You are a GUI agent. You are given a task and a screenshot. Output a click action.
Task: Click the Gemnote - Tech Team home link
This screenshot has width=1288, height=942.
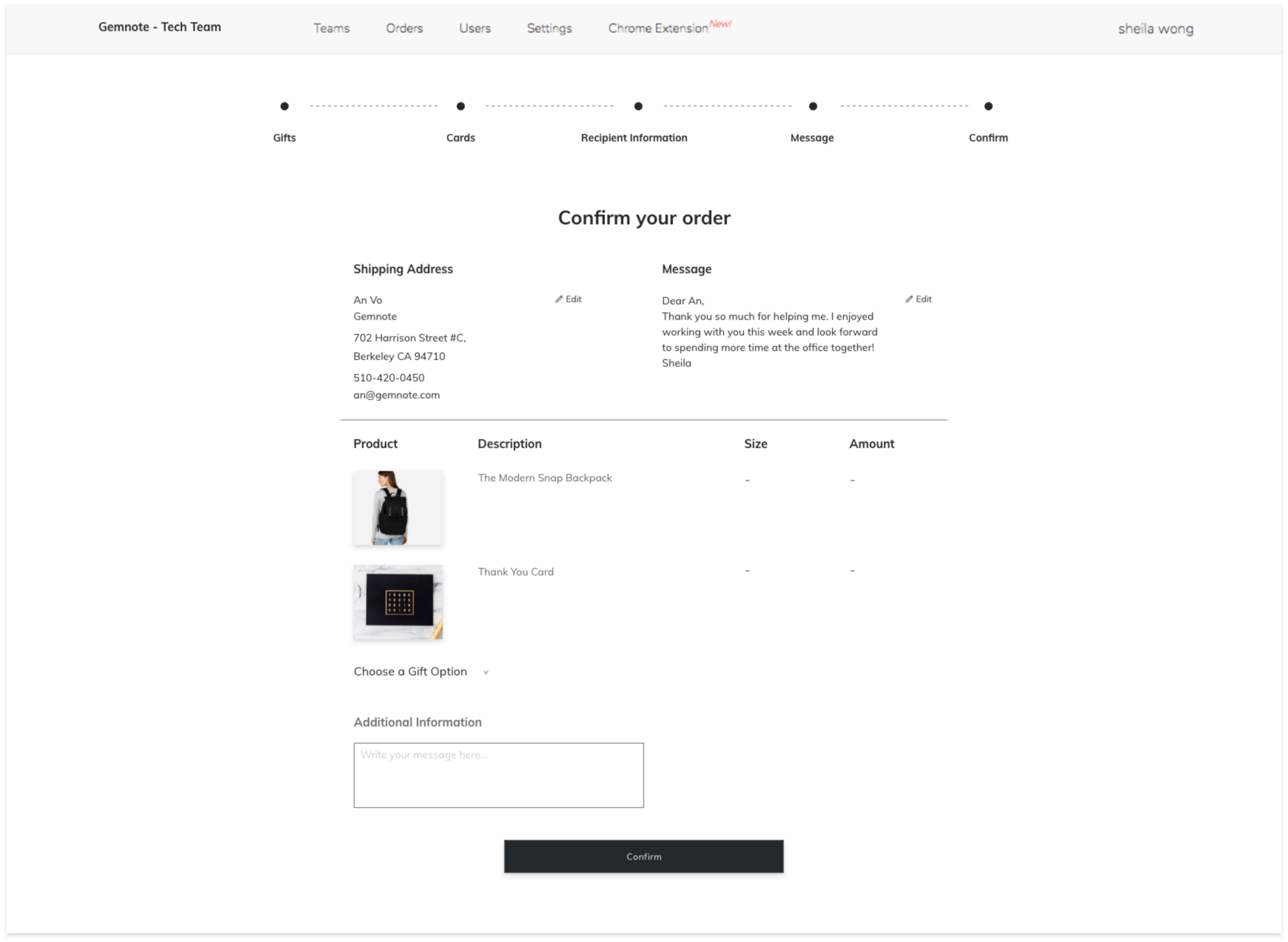point(160,27)
